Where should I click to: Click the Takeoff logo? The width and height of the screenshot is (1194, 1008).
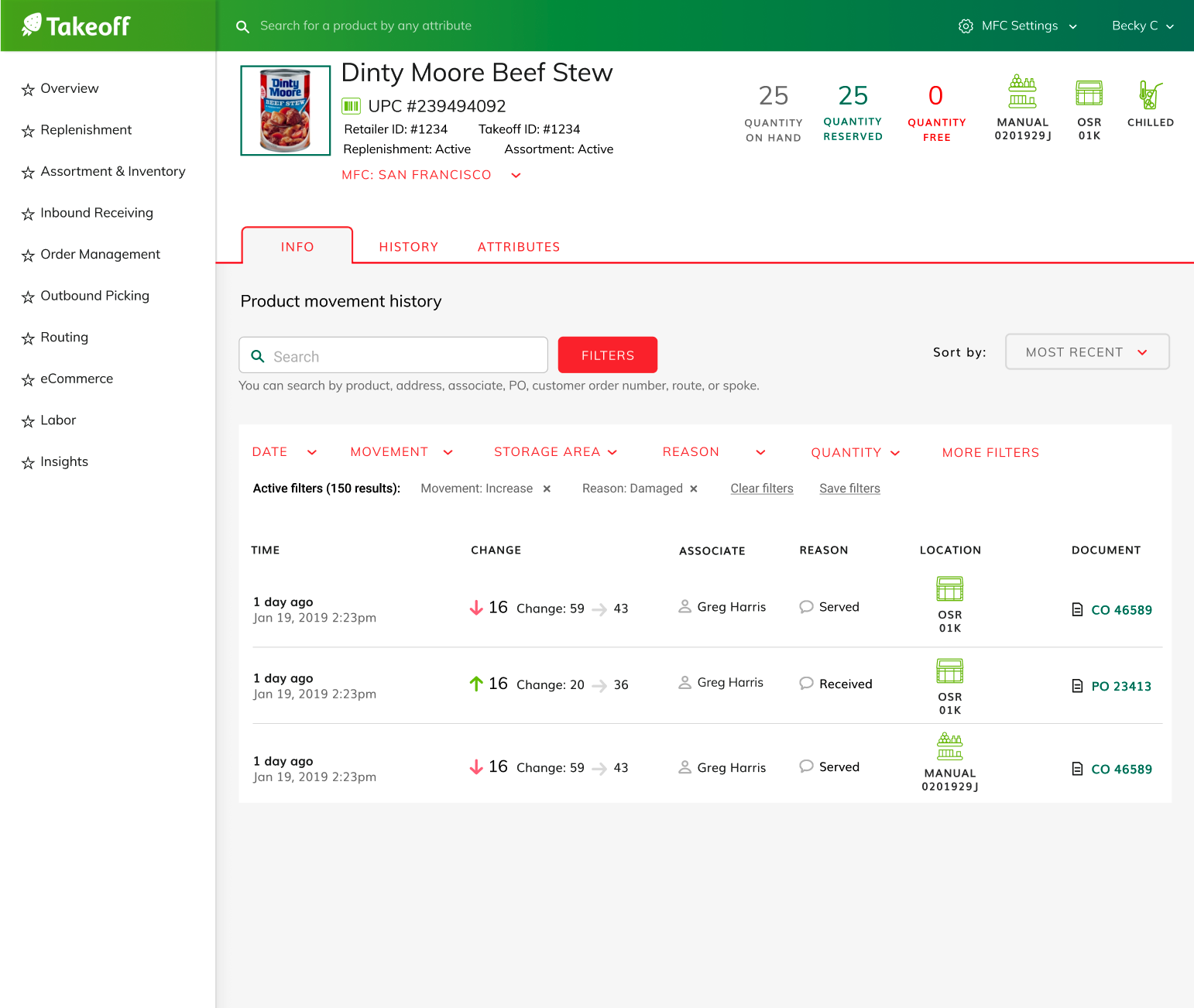76,26
